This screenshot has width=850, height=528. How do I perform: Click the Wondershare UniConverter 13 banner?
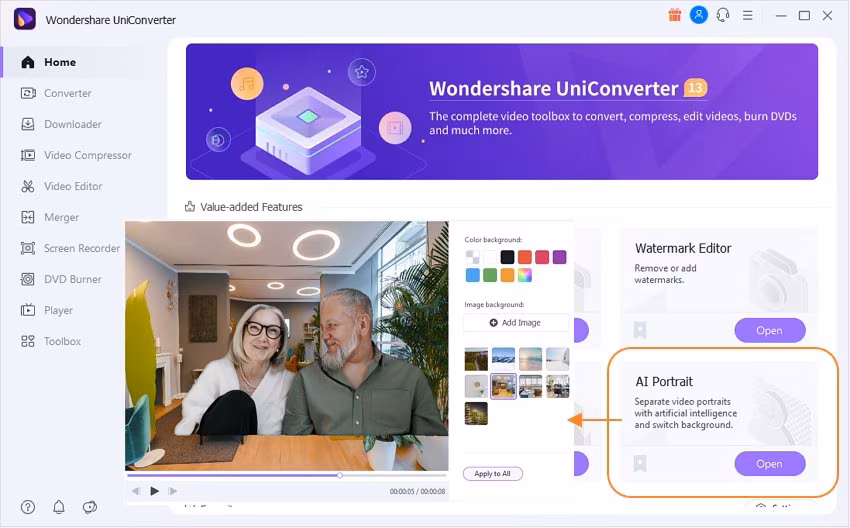pos(502,112)
